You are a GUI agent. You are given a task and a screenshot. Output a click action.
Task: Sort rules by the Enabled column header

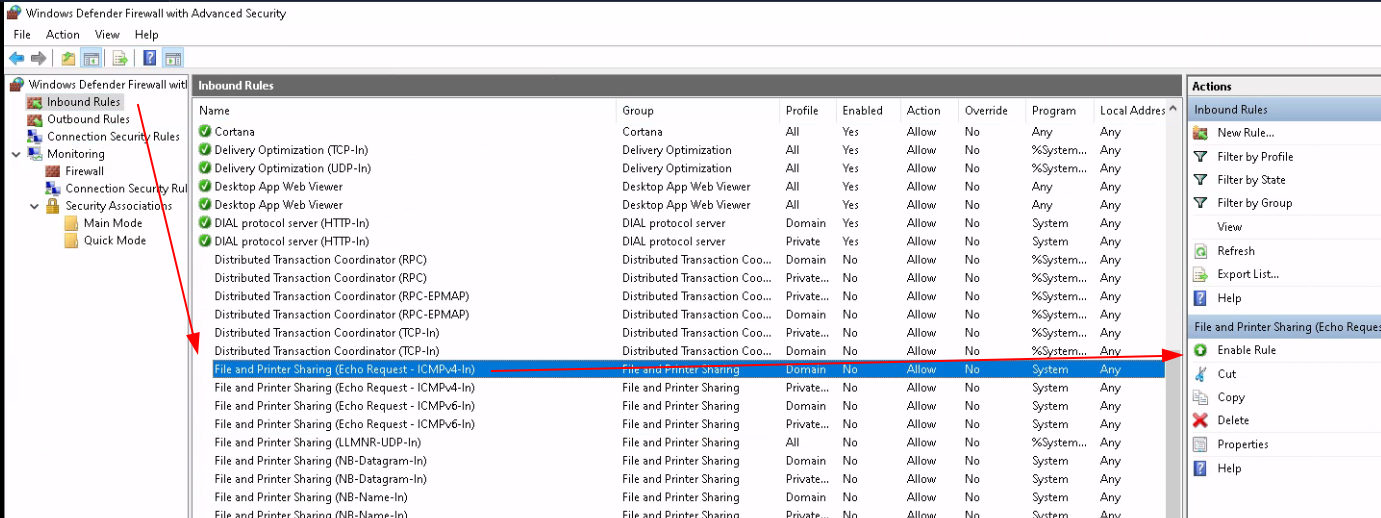[x=868, y=111]
